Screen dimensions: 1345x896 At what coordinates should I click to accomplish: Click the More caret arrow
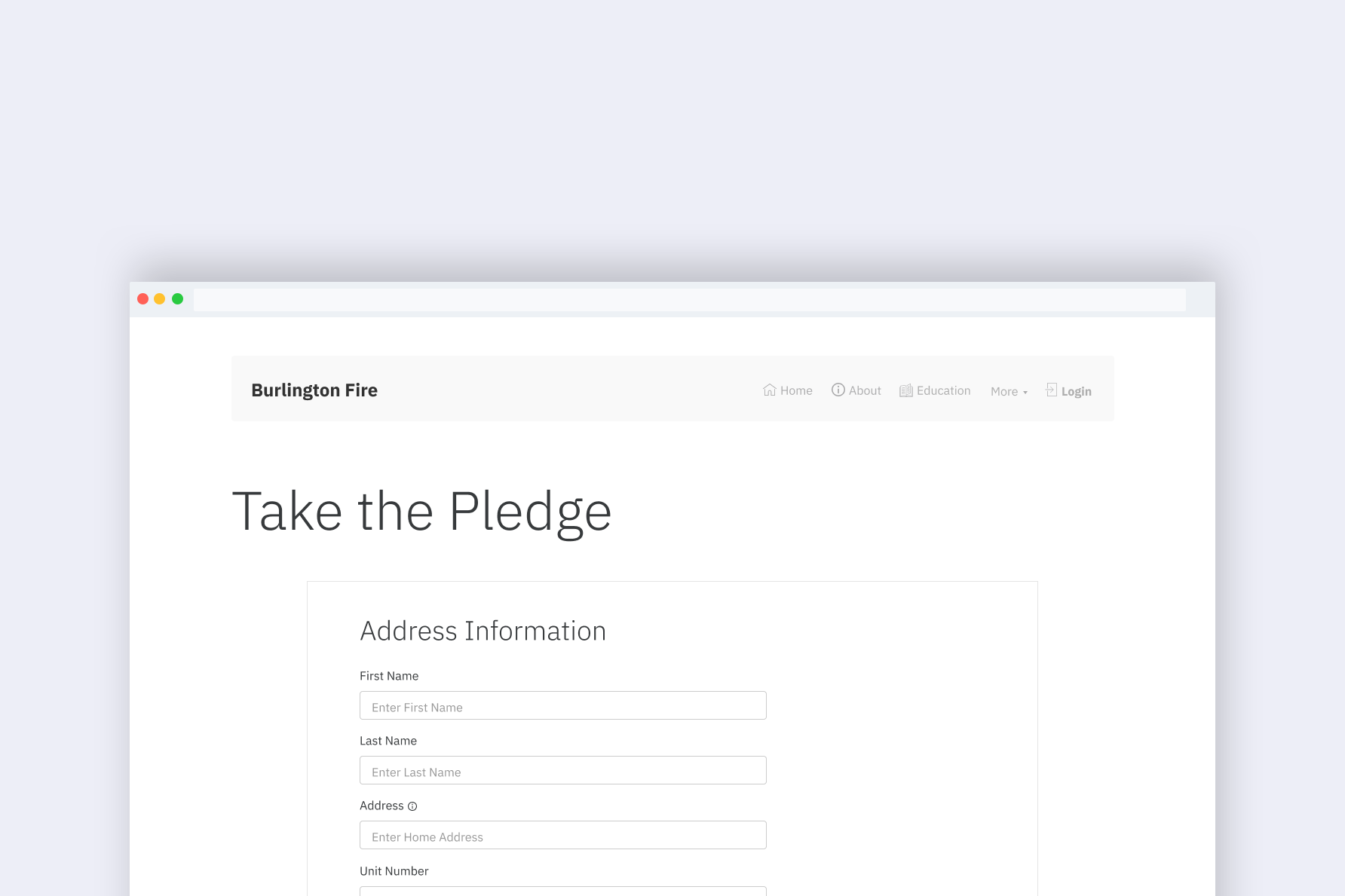point(1025,393)
